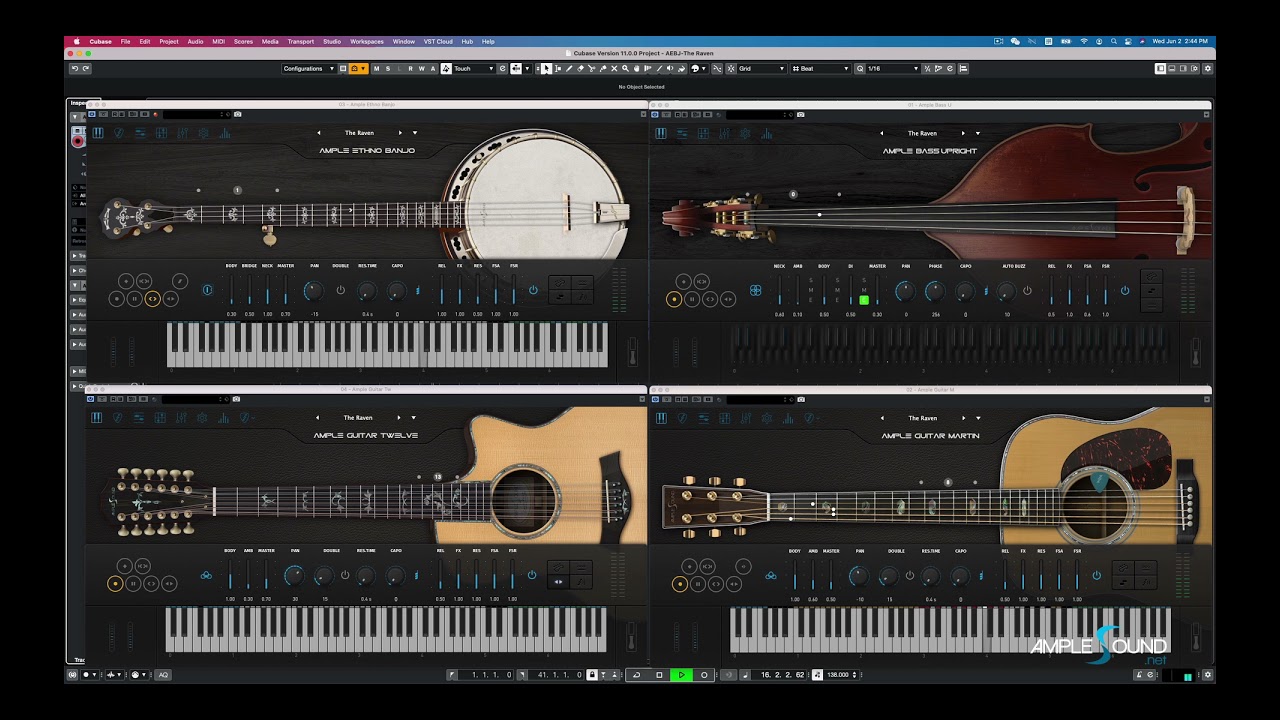Screen dimensions: 1280x720
Task: Click the 138.000 tempo value field
Action: click(x=838, y=674)
